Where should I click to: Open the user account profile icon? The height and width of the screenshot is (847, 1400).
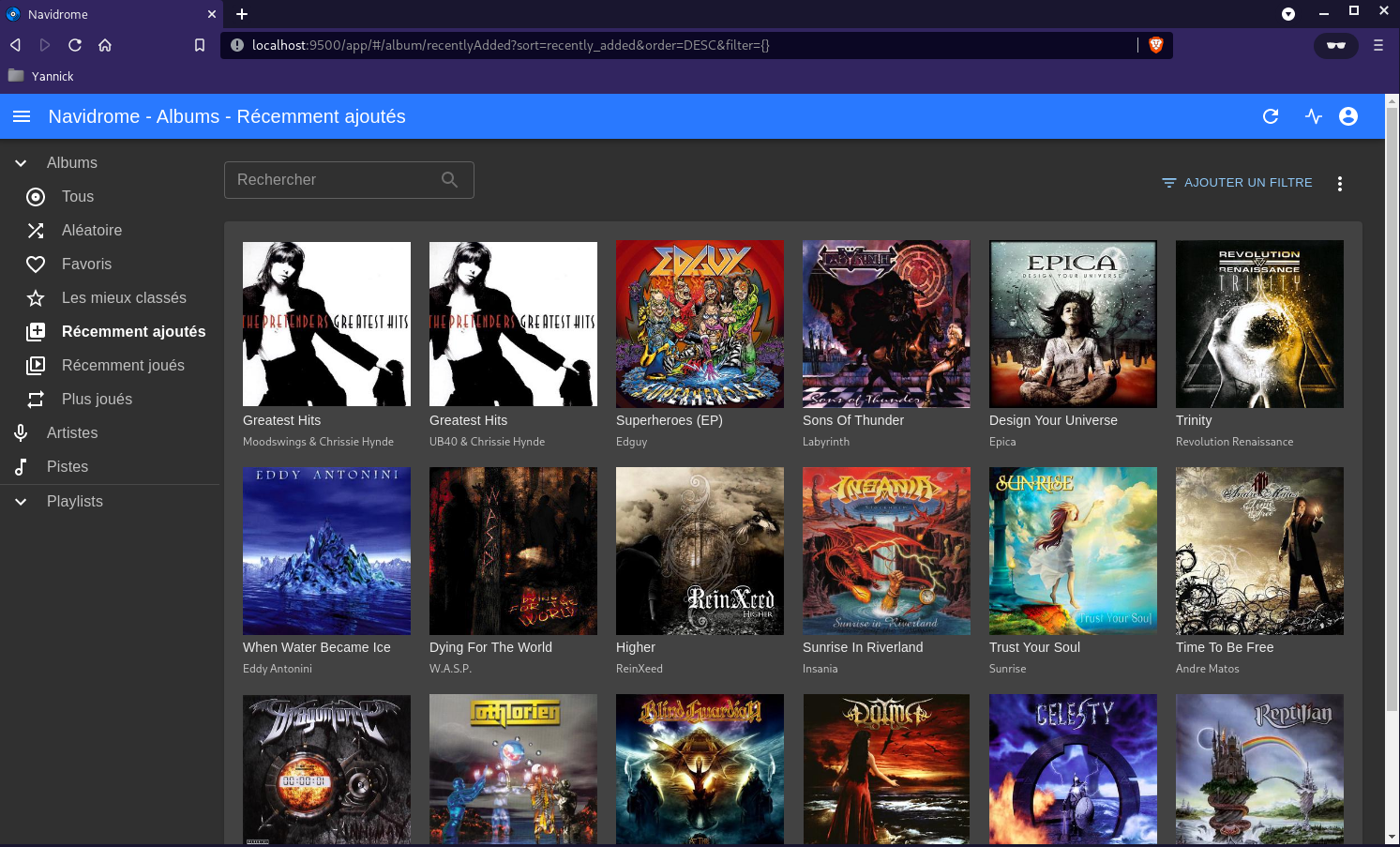(1348, 116)
